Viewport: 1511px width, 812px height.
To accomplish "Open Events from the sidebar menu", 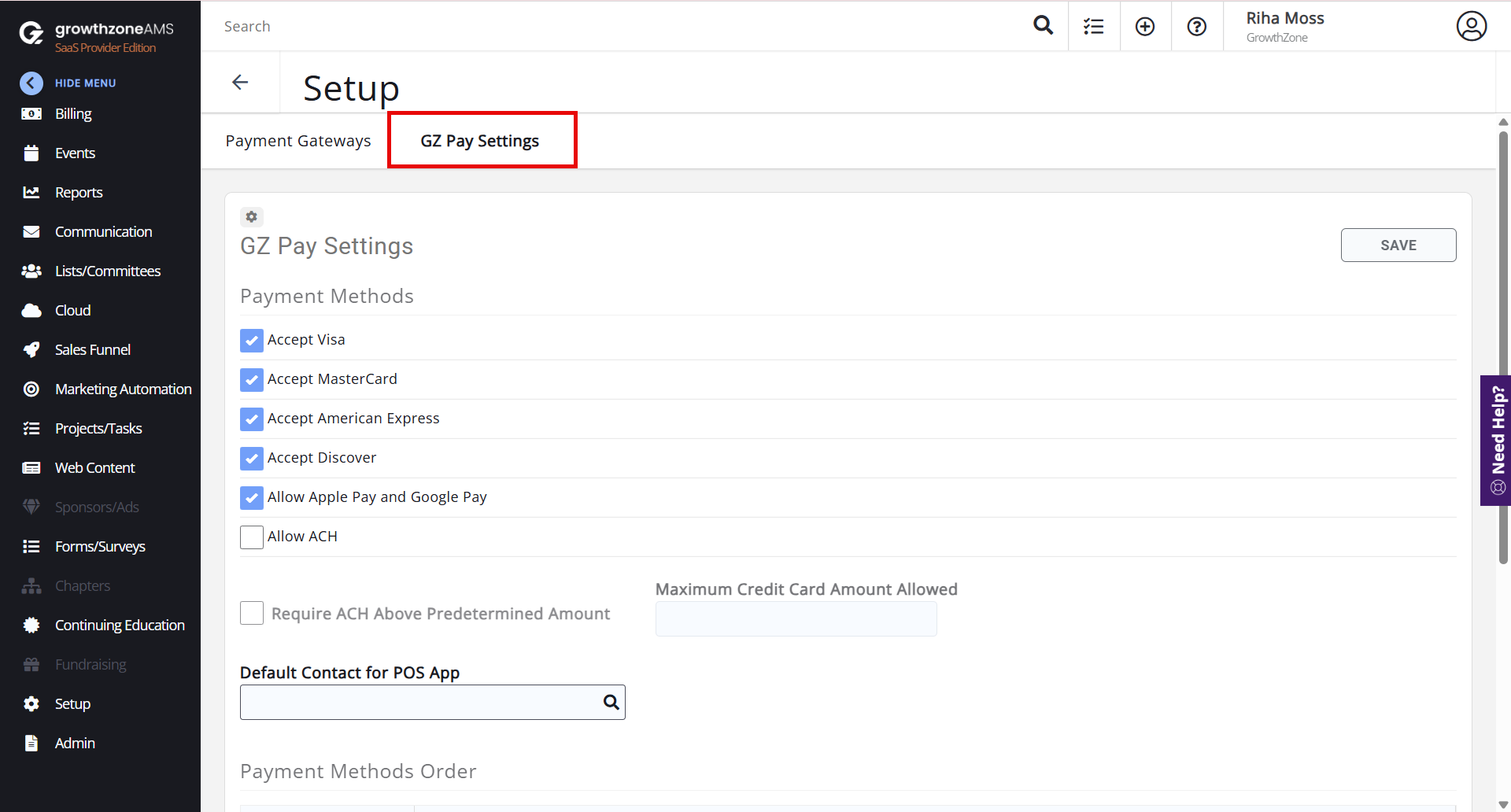I will tap(75, 153).
